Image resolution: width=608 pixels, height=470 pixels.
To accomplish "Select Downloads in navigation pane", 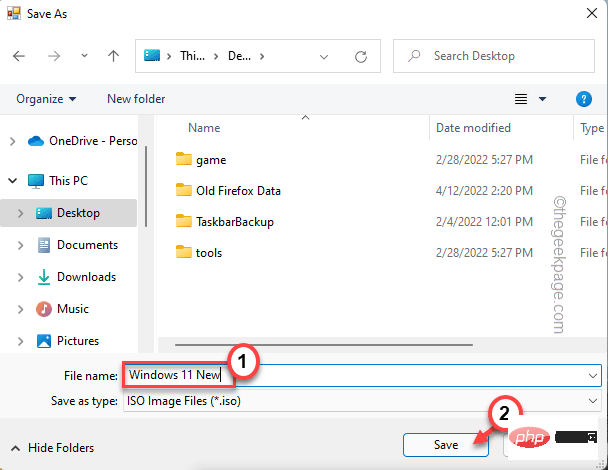I will tap(76, 277).
